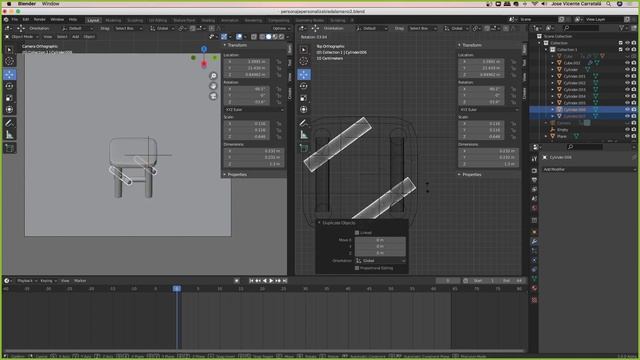Select the Move tool in the camera viewport toolbar
640x360 pixels.
coord(9,74)
